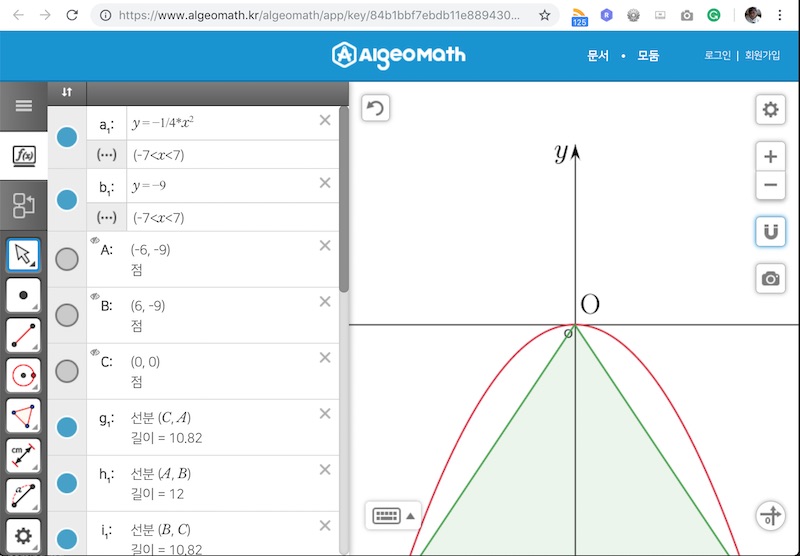
Task: Toggle visibility of segment g₁
Action: (x=67, y=428)
